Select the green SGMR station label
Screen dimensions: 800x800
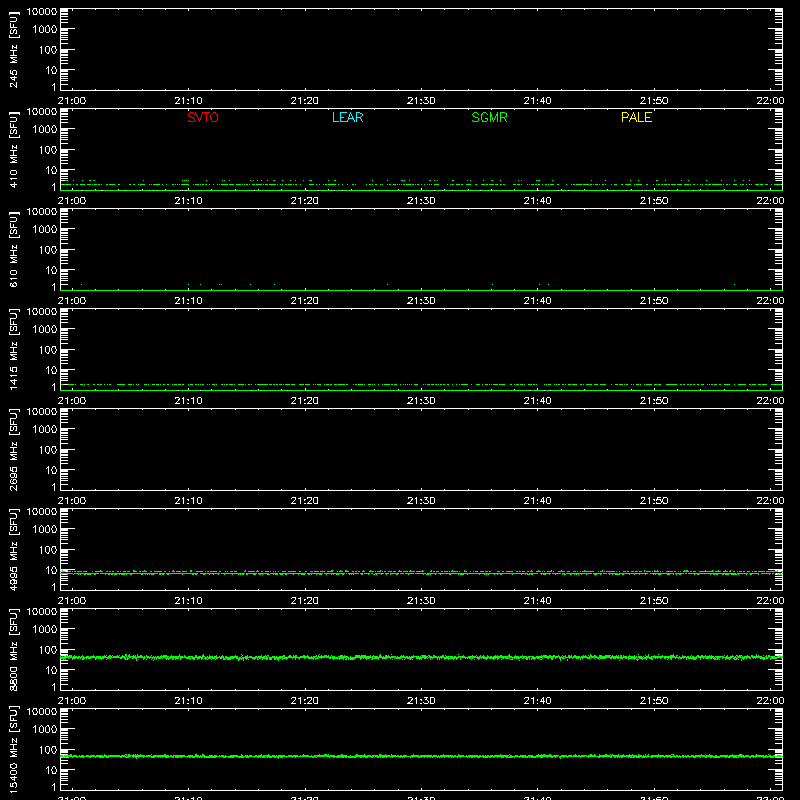pos(489,117)
